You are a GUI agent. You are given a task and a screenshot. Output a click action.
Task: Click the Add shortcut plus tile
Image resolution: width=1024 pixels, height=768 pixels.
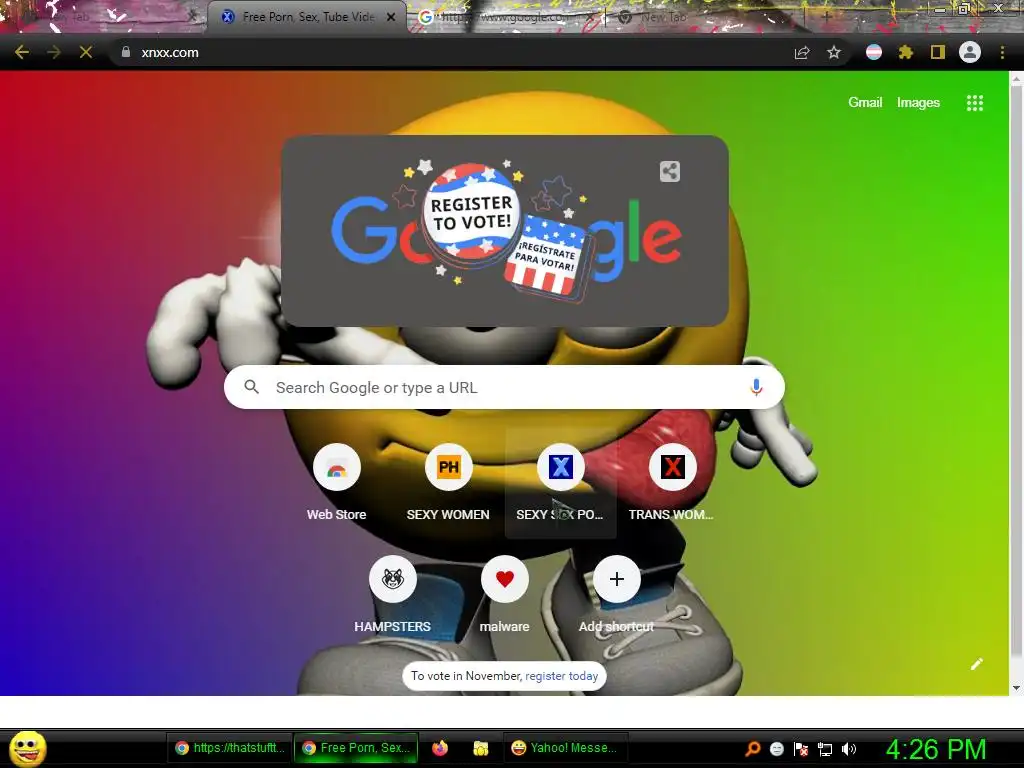point(616,594)
